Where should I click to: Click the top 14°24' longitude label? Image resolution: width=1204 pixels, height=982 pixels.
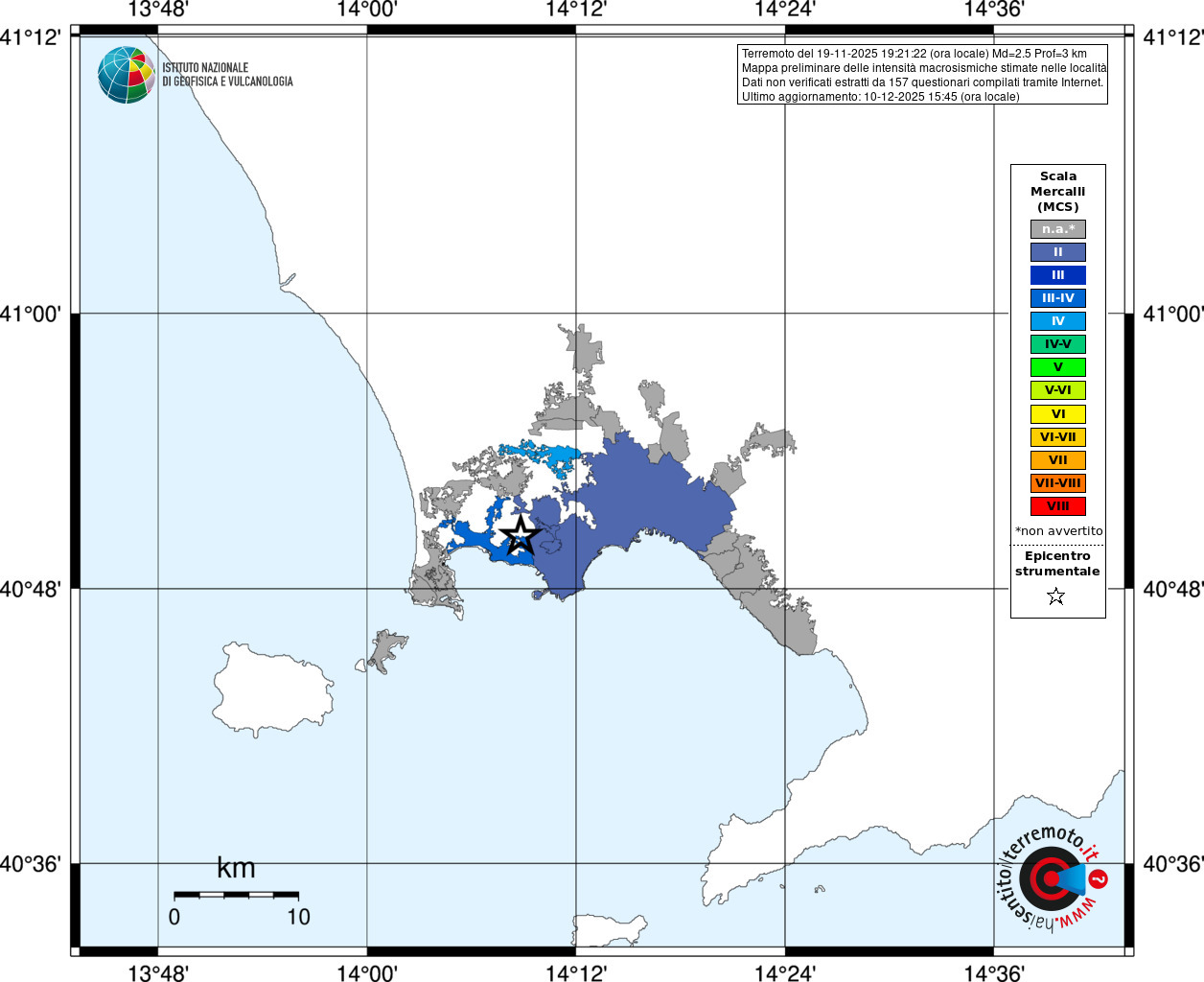pyautogui.click(x=785, y=10)
